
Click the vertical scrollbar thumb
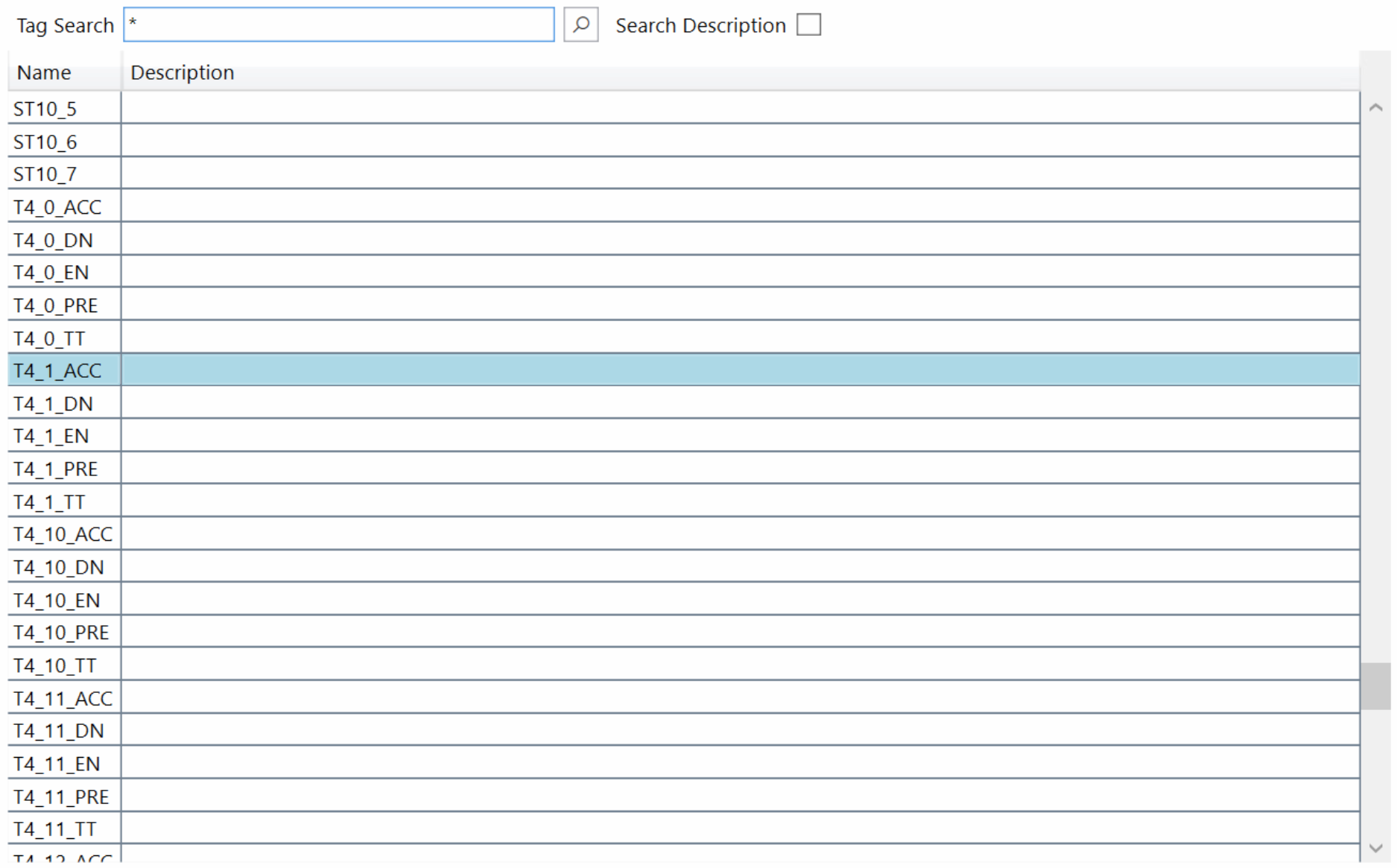point(1375,686)
